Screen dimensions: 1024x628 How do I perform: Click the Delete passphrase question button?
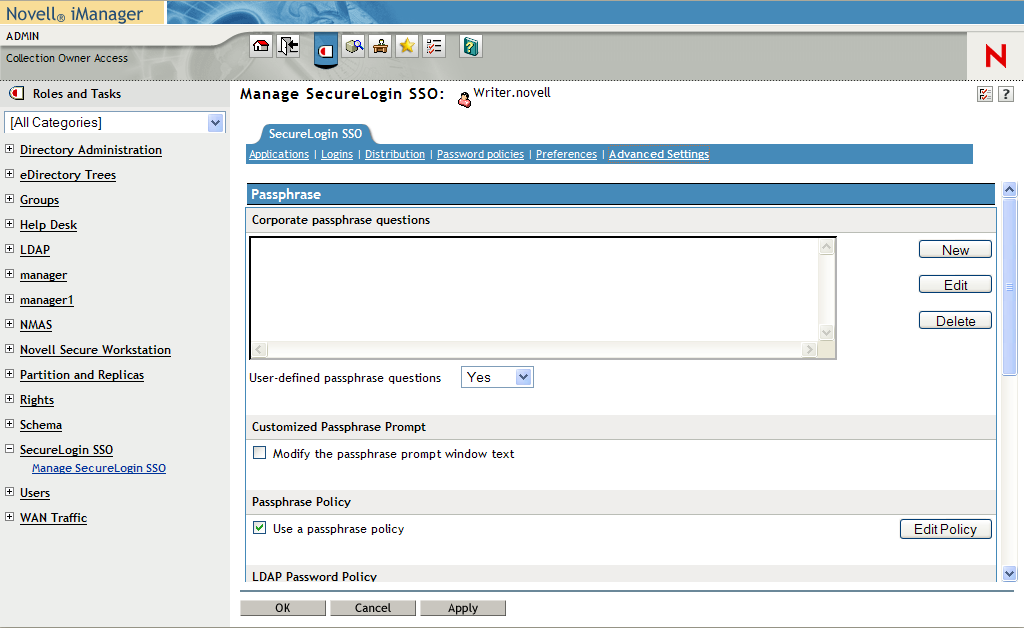click(x=955, y=321)
